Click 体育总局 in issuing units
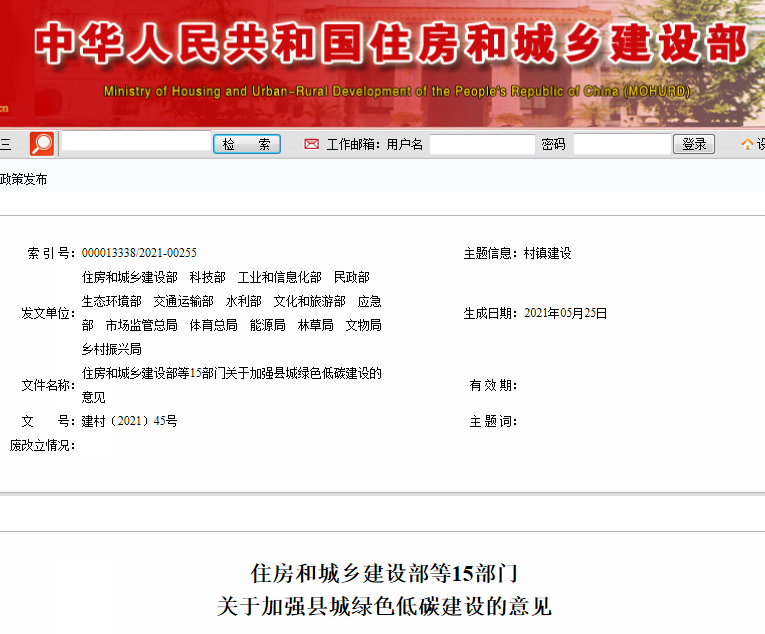 (214, 325)
